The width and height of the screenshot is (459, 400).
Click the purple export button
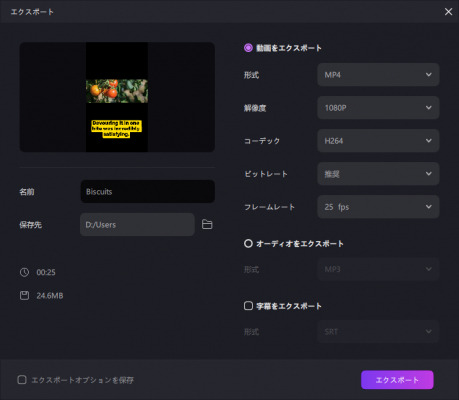(x=397, y=380)
